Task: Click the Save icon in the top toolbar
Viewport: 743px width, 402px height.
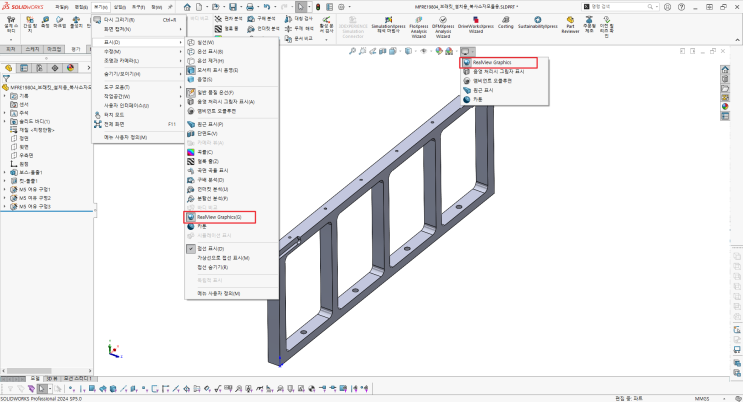Action: [x=233, y=7]
